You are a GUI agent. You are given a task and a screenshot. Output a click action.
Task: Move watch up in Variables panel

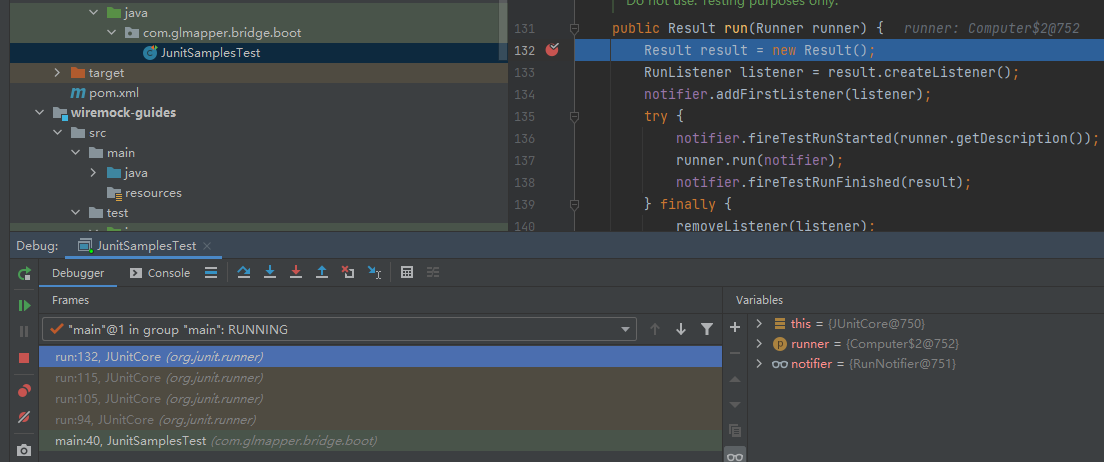coord(735,379)
